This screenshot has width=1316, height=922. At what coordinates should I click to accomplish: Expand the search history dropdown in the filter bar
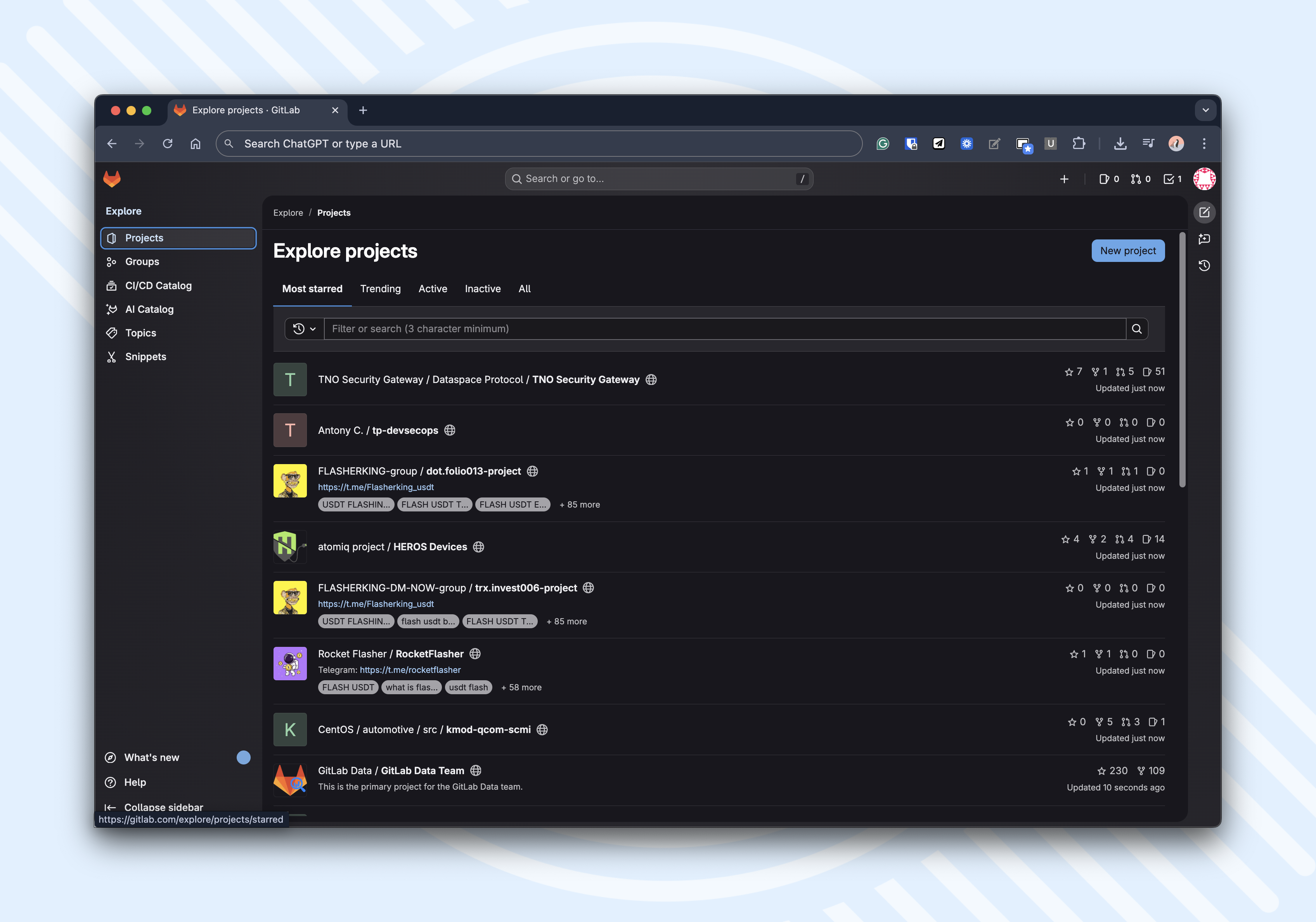point(304,329)
